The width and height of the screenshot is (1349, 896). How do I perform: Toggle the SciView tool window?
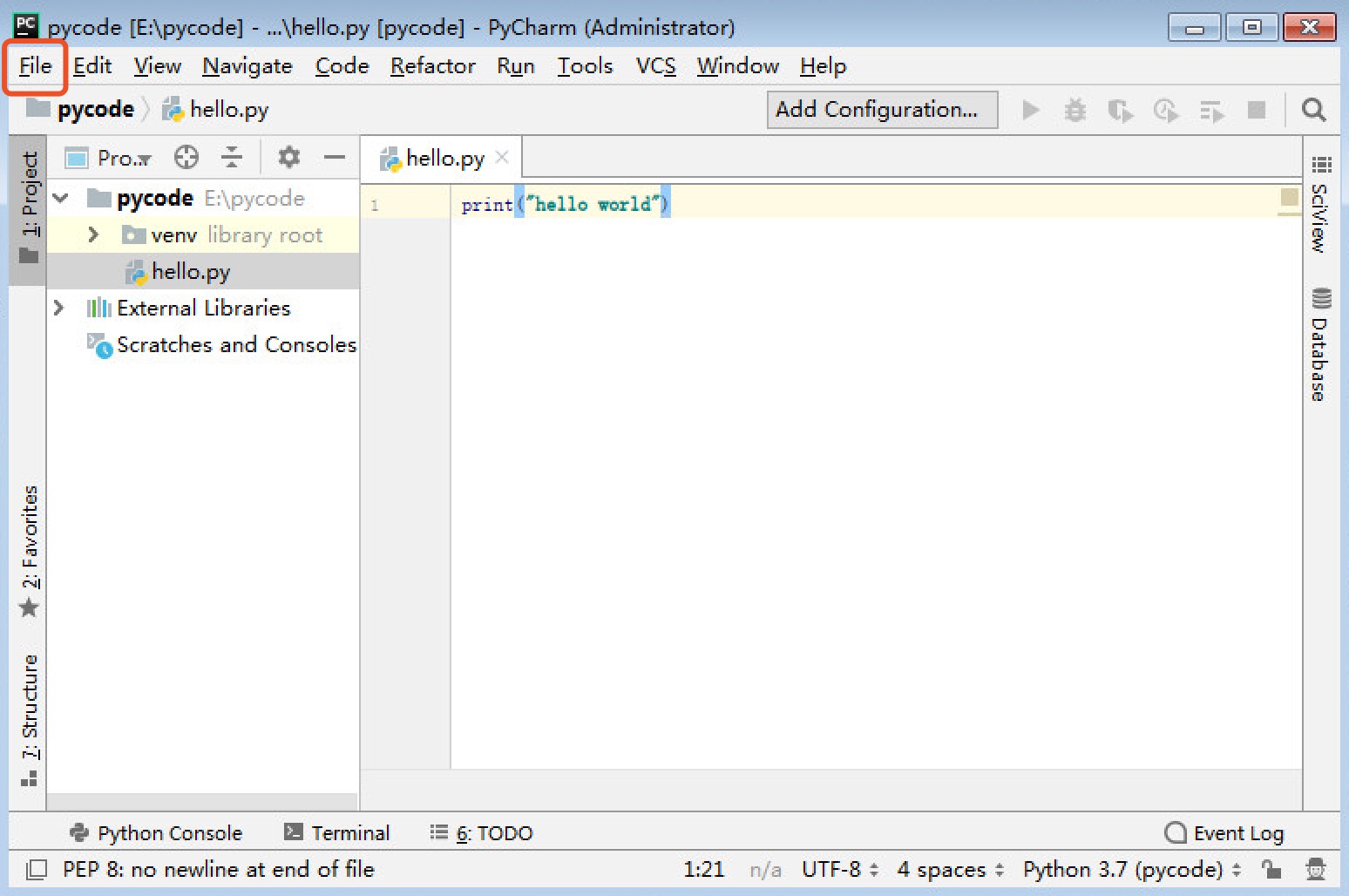coord(1320,206)
